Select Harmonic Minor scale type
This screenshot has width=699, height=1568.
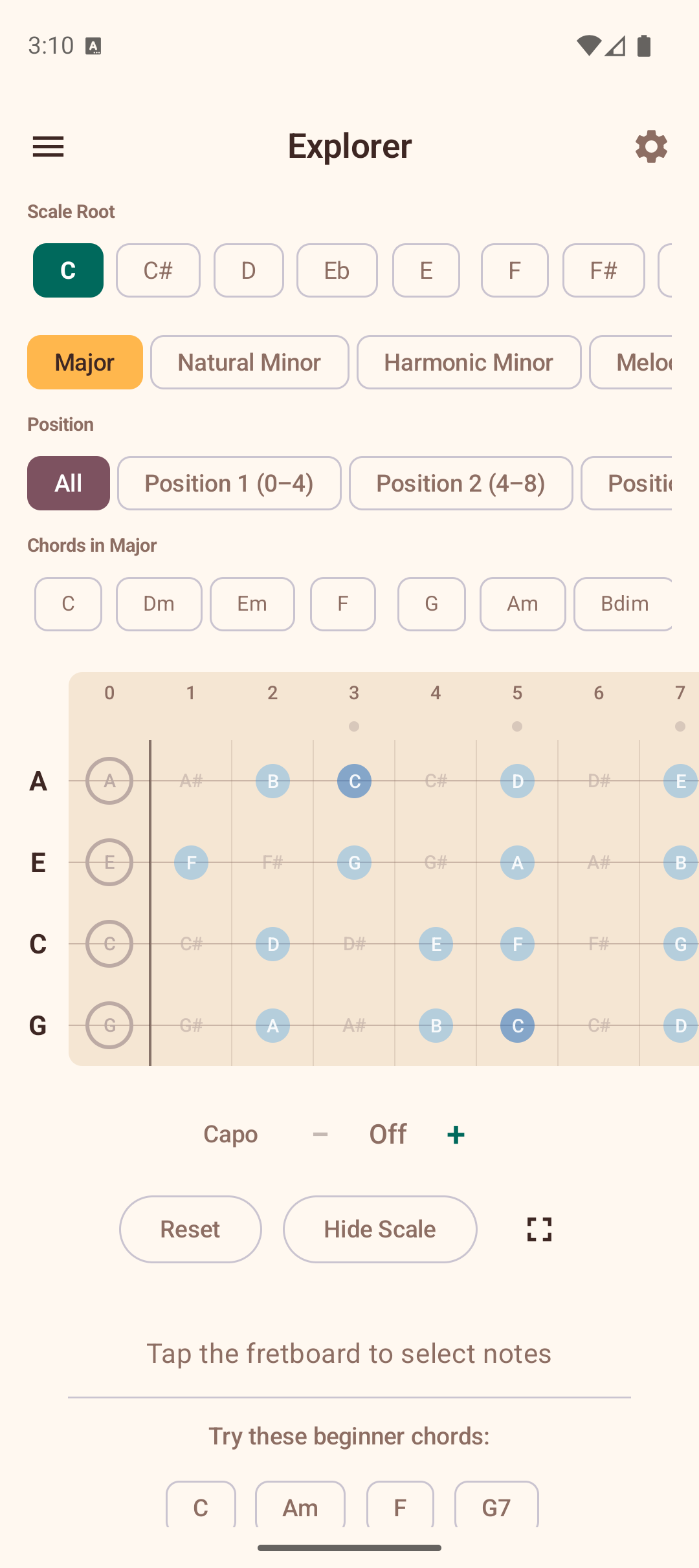coord(469,362)
